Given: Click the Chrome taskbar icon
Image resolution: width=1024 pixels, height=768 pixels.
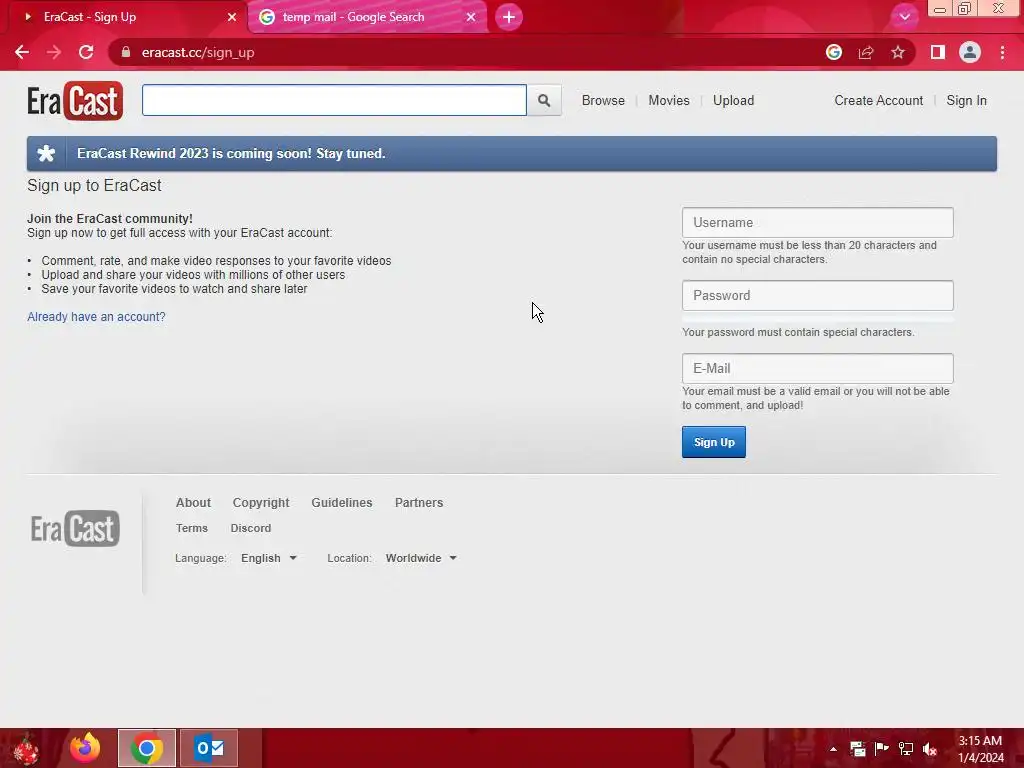Looking at the screenshot, I should (x=147, y=748).
